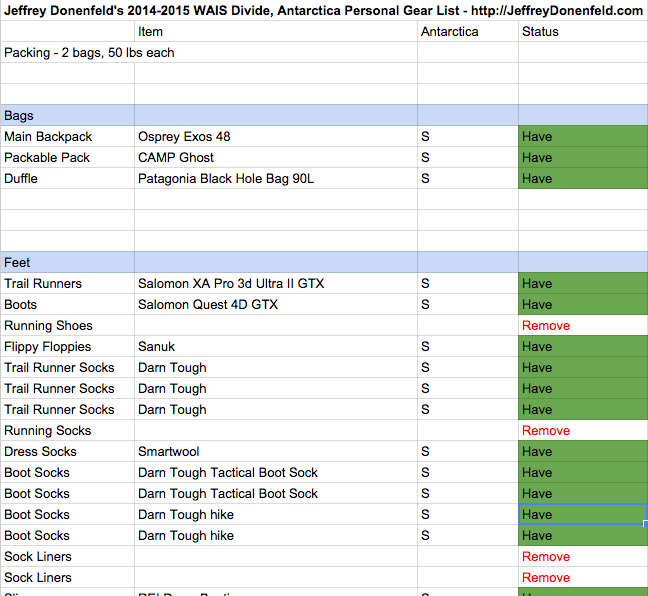Click the 'Smartwool' cell
Screen dimensions: 648x596
(276, 451)
